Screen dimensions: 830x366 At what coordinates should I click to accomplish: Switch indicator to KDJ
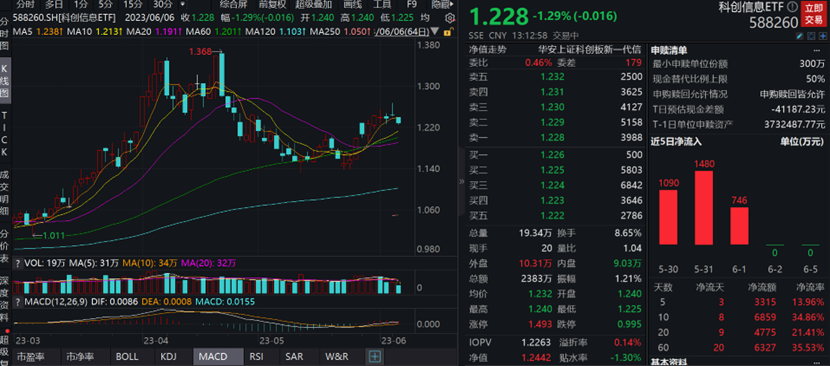(168, 356)
